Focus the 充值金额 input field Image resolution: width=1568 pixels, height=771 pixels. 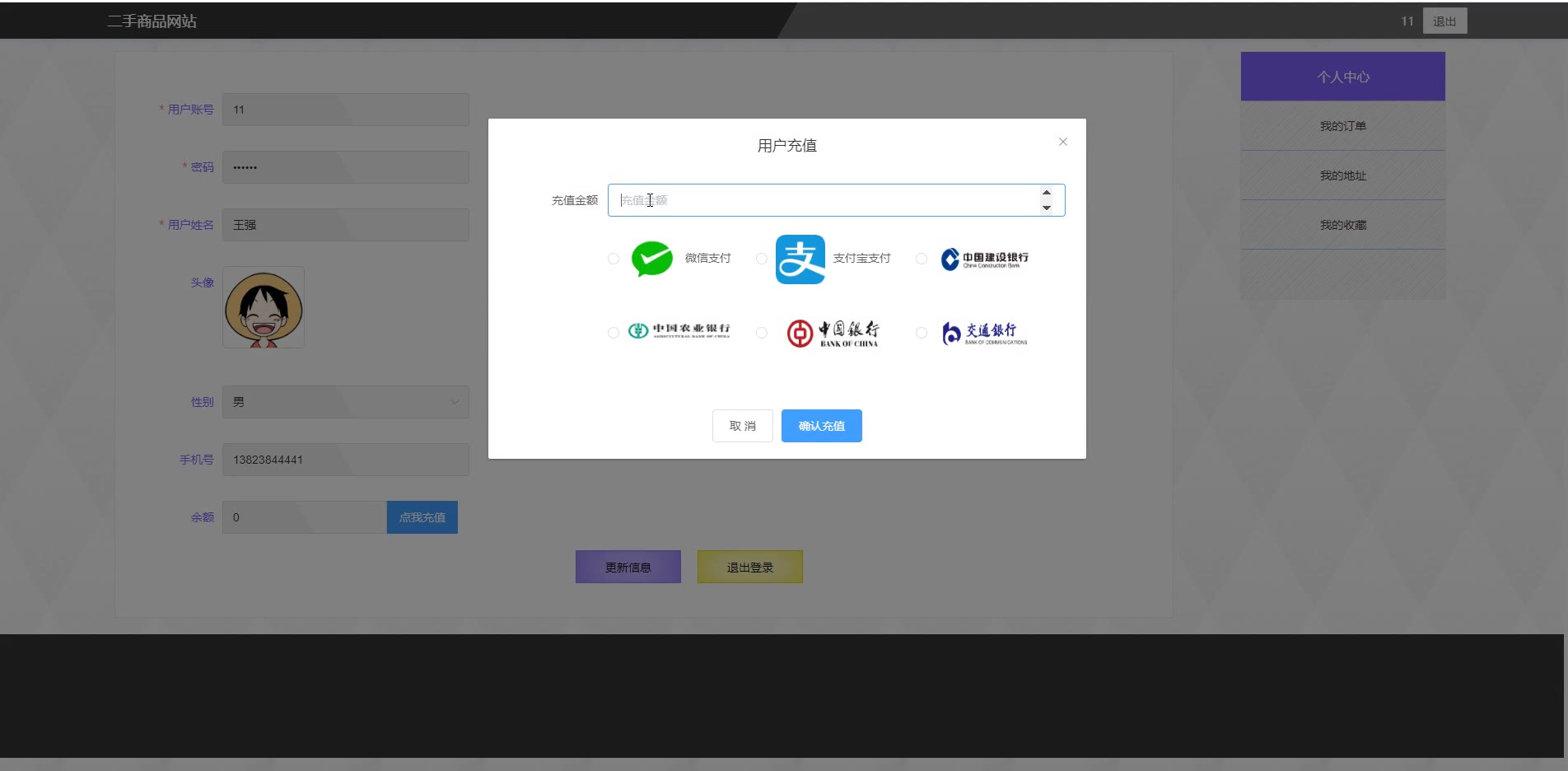(x=837, y=200)
